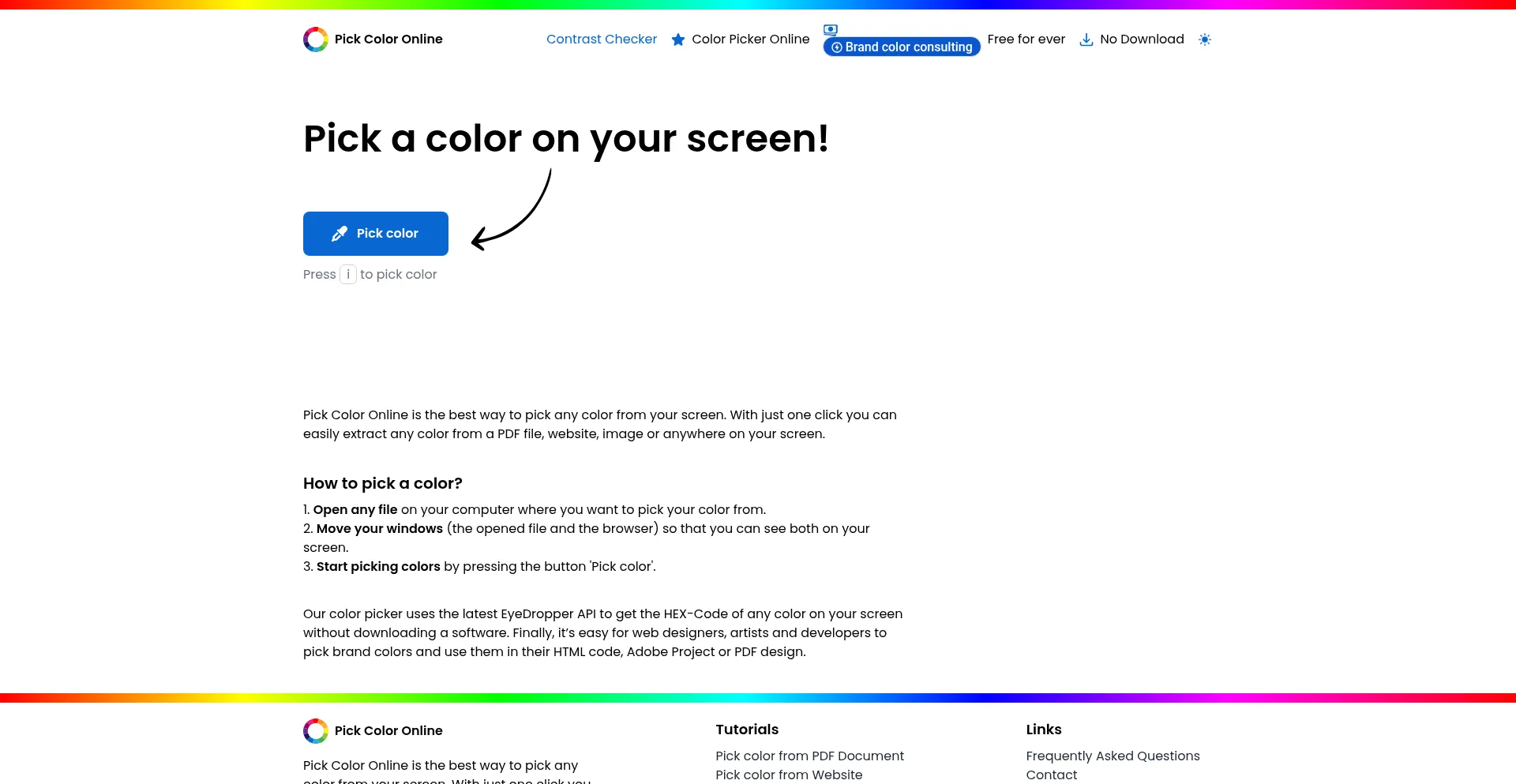Open Pick color from PDF Document tutorial
Viewport: 1516px width, 784px height.
[x=809, y=756]
